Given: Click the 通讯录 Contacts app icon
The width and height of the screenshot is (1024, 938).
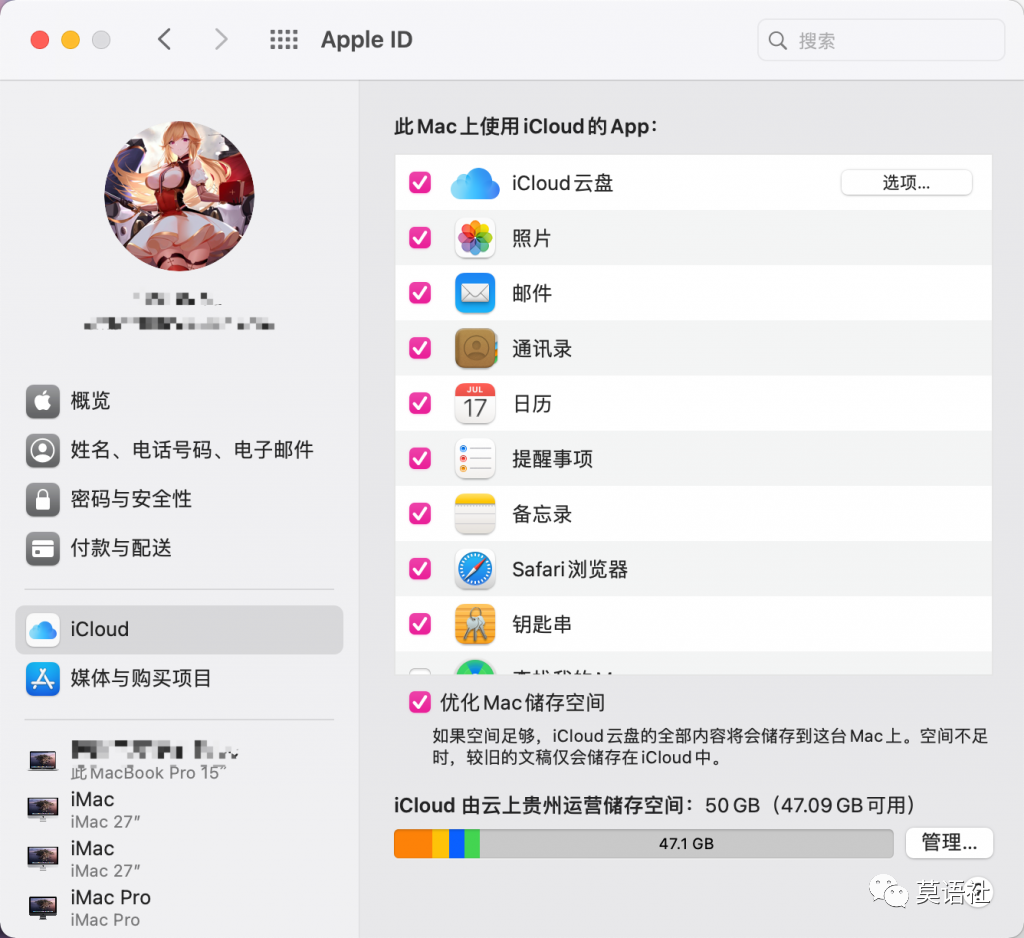Looking at the screenshot, I should pyautogui.click(x=475, y=348).
